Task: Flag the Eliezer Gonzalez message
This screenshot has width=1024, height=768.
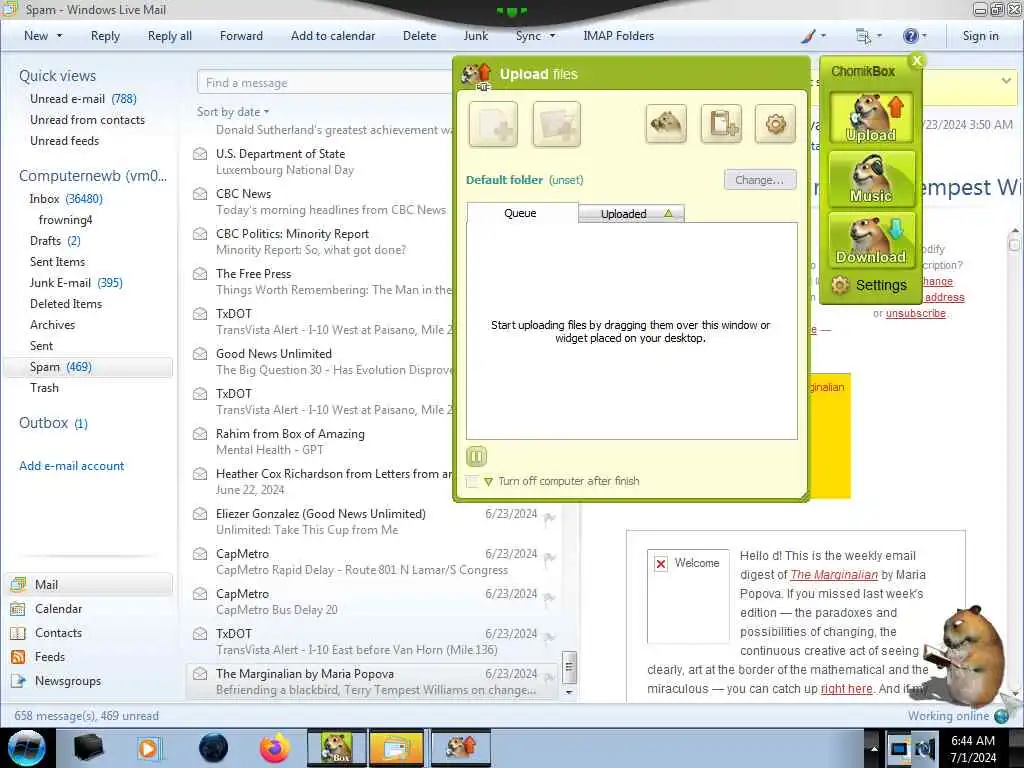Action: click(549, 518)
